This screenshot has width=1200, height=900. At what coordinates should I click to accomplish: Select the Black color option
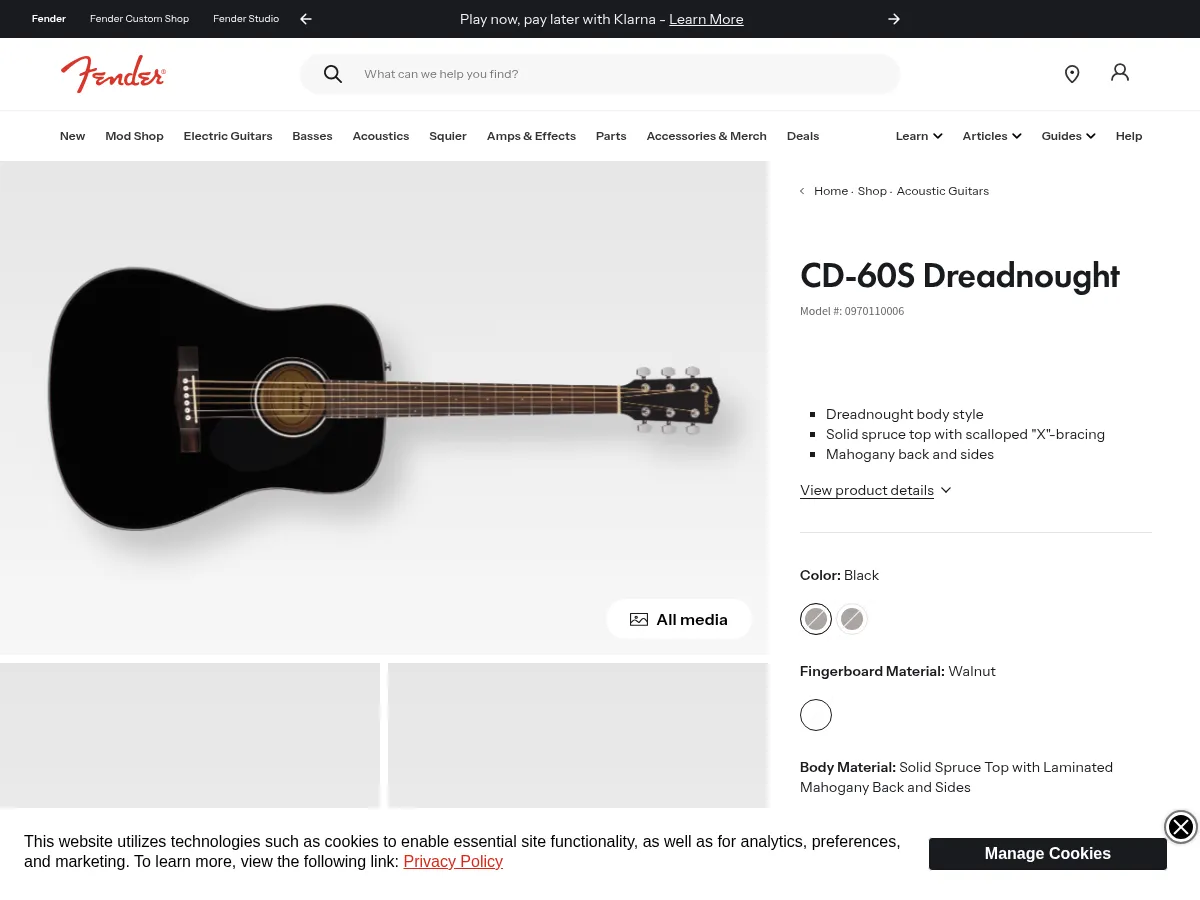[816, 619]
